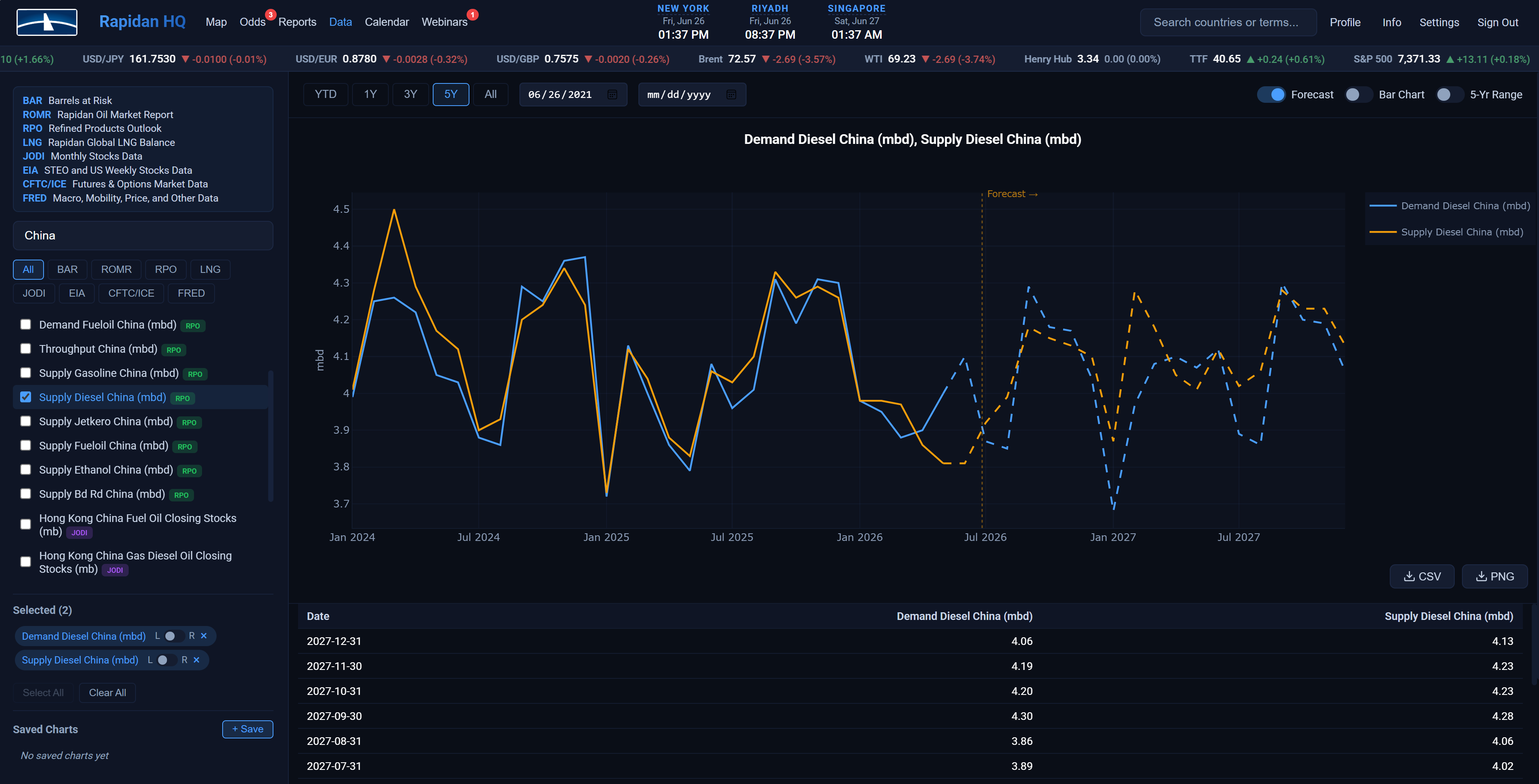This screenshot has height=784, width=1539.
Task: Open Info page
Action: pos(1391,22)
